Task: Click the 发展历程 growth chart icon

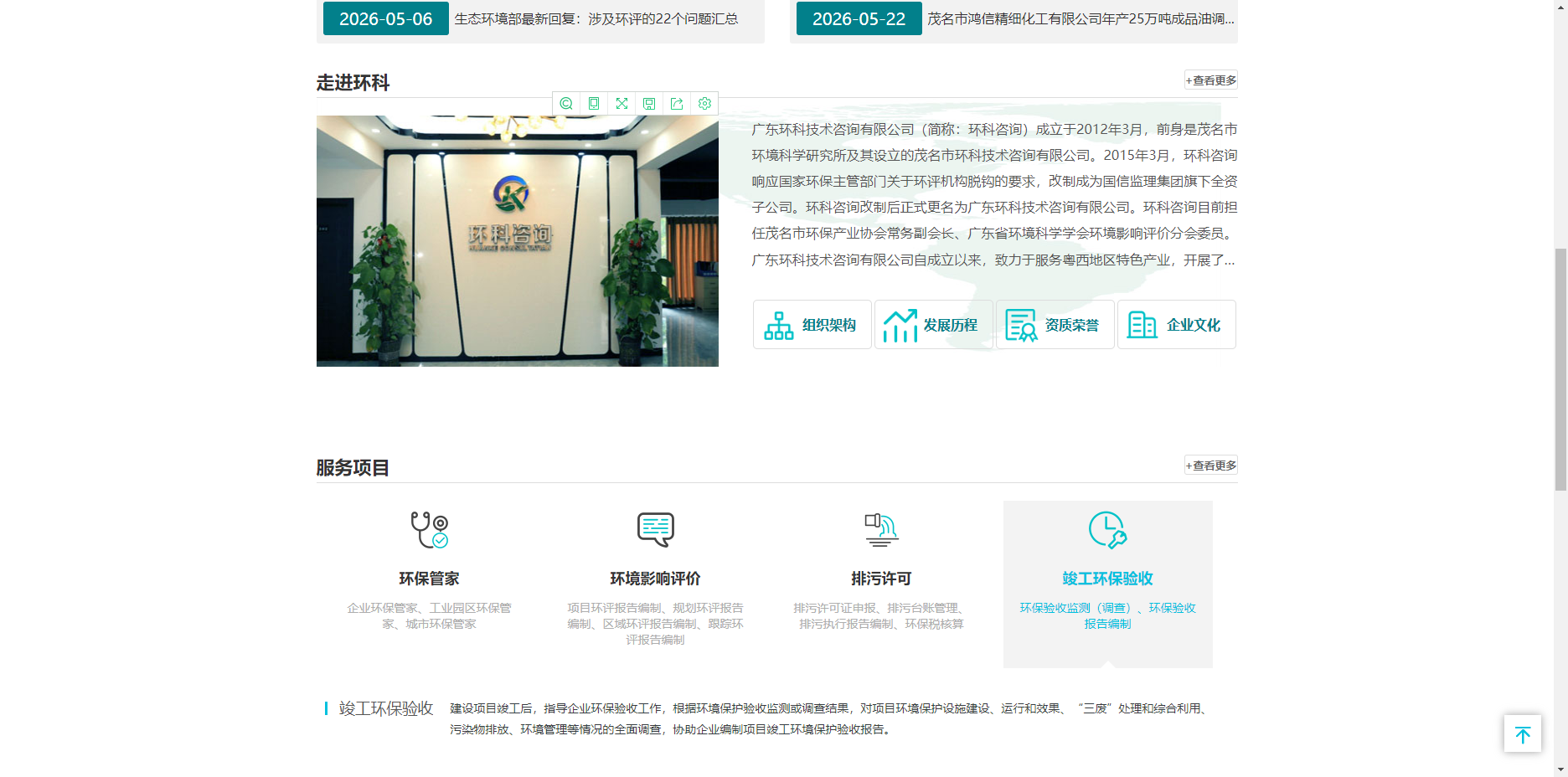Action: tap(900, 326)
